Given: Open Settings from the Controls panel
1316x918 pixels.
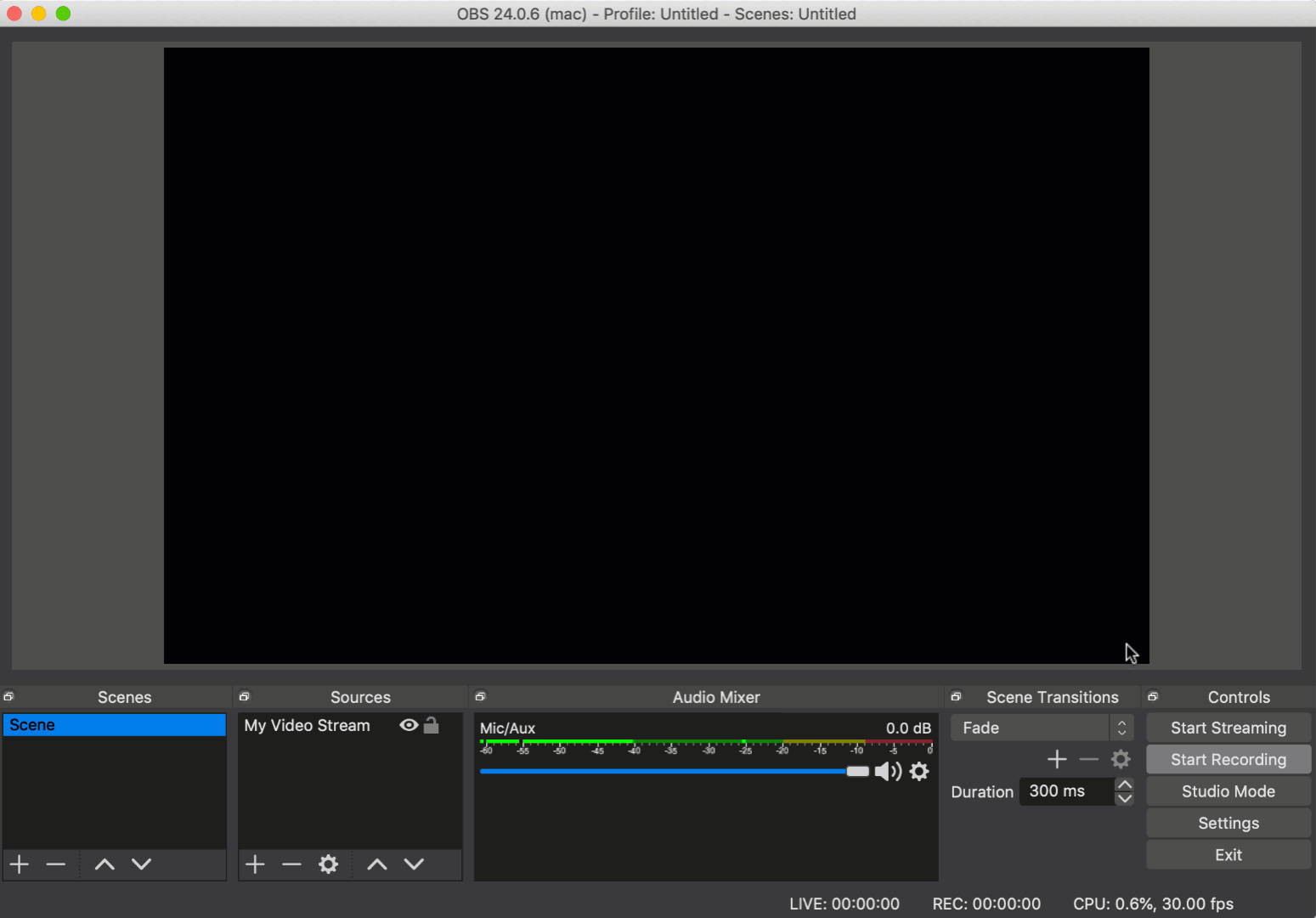Looking at the screenshot, I should click(x=1228, y=823).
